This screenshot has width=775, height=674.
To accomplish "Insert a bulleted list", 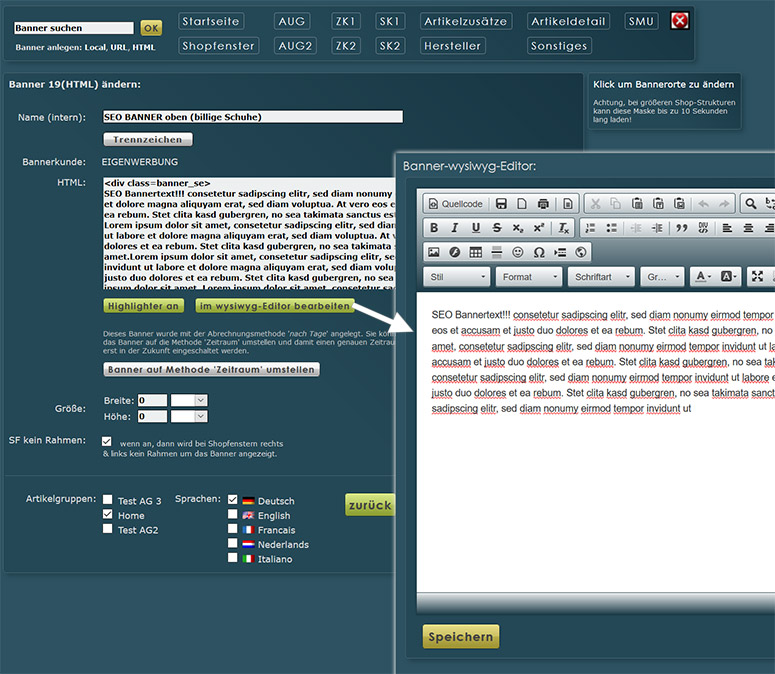I will (x=611, y=228).
